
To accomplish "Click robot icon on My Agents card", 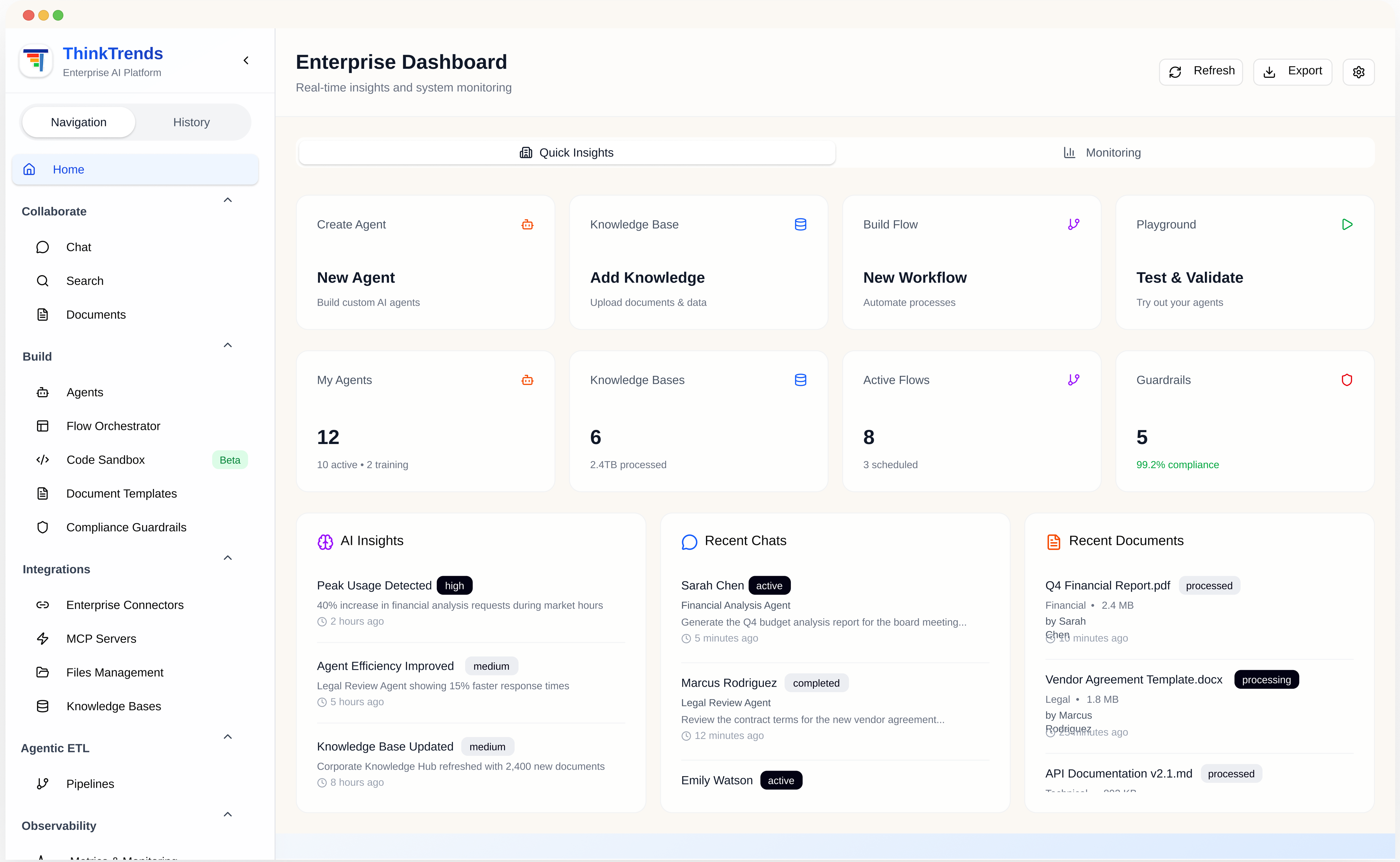I will click(527, 380).
